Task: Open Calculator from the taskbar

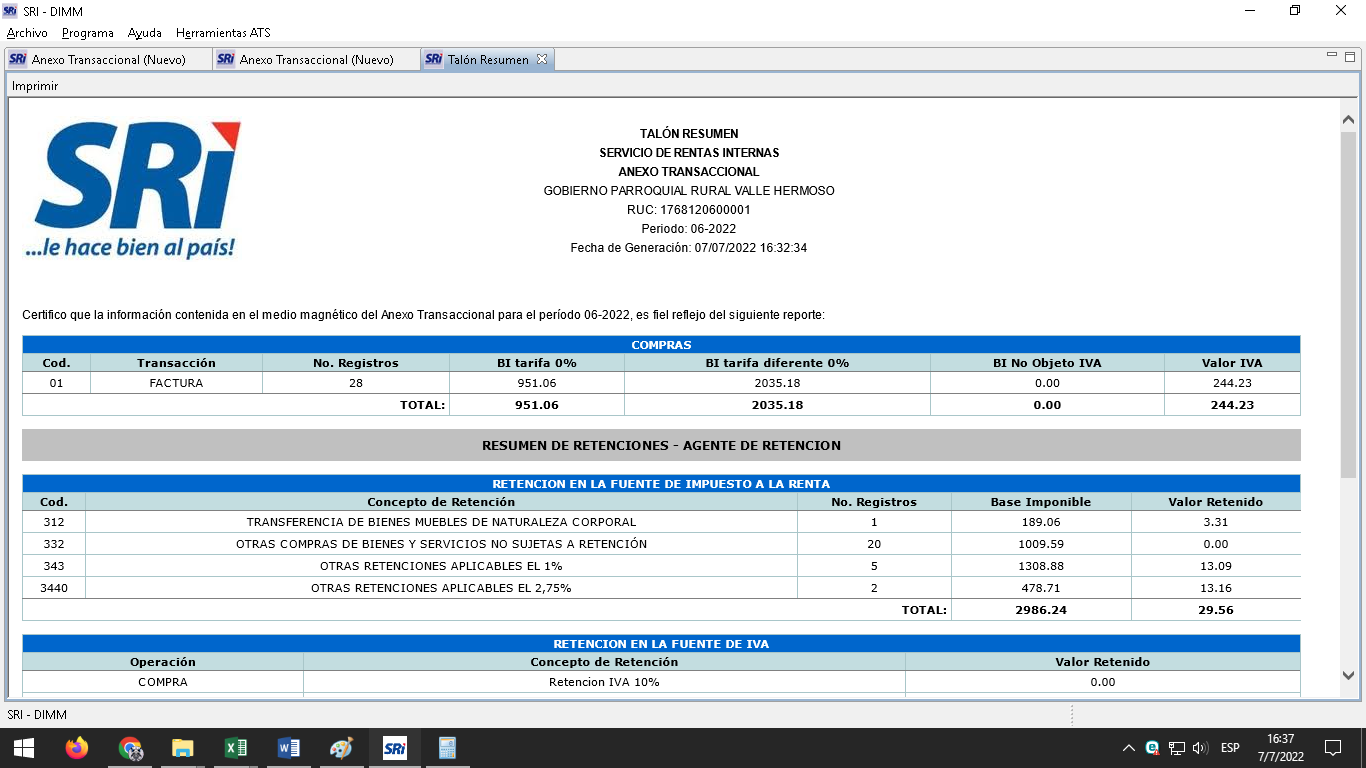Action: [x=447, y=748]
